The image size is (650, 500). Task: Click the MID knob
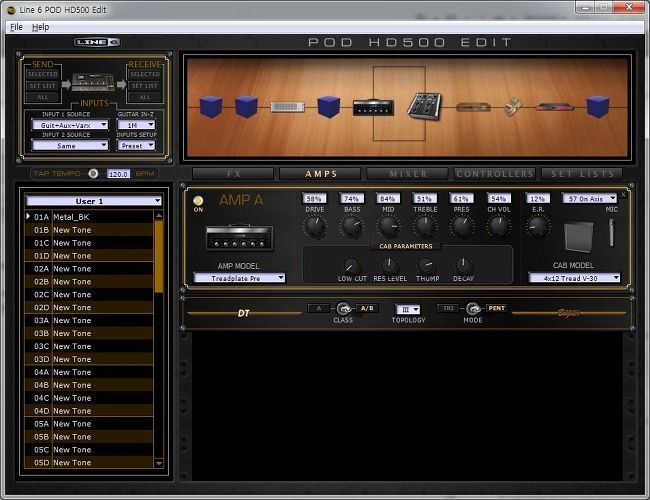coord(388,227)
